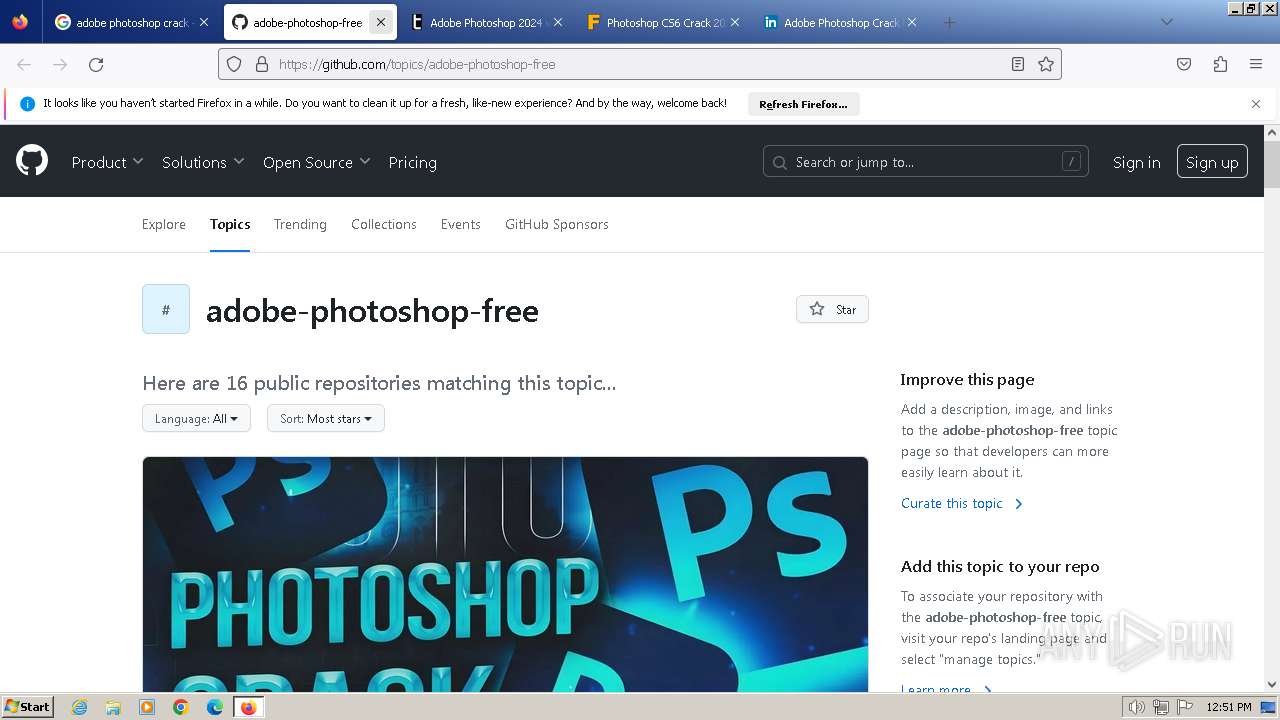Close the adobe-photoshop-free GitHub tab
Image resolution: width=1280 pixels, height=720 pixels.
tap(381, 22)
